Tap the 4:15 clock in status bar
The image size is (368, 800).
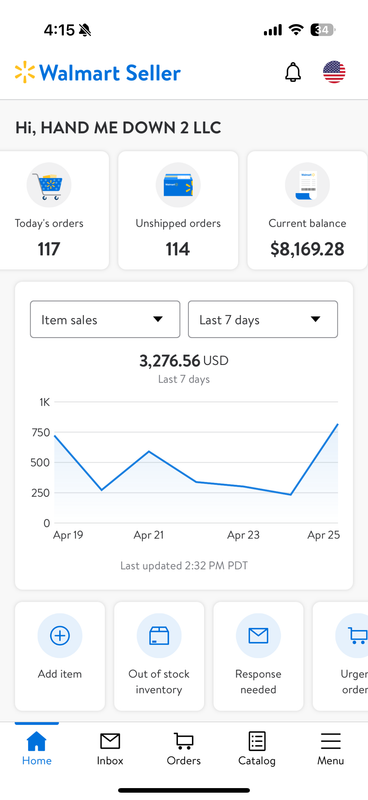[x=59, y=31]
